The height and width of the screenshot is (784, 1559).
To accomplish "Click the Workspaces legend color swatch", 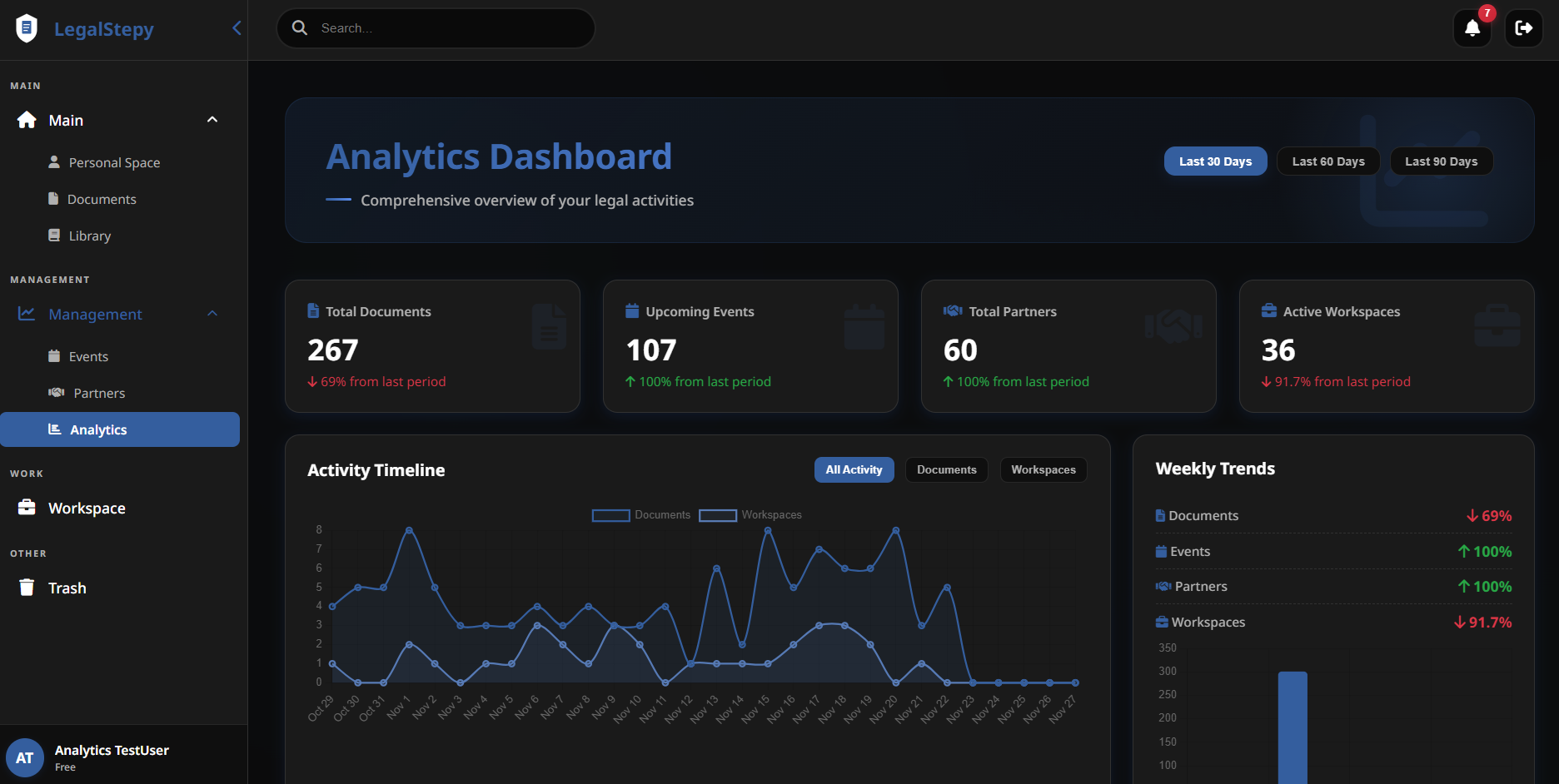I will pyautogui.click(x=717, y=514).
